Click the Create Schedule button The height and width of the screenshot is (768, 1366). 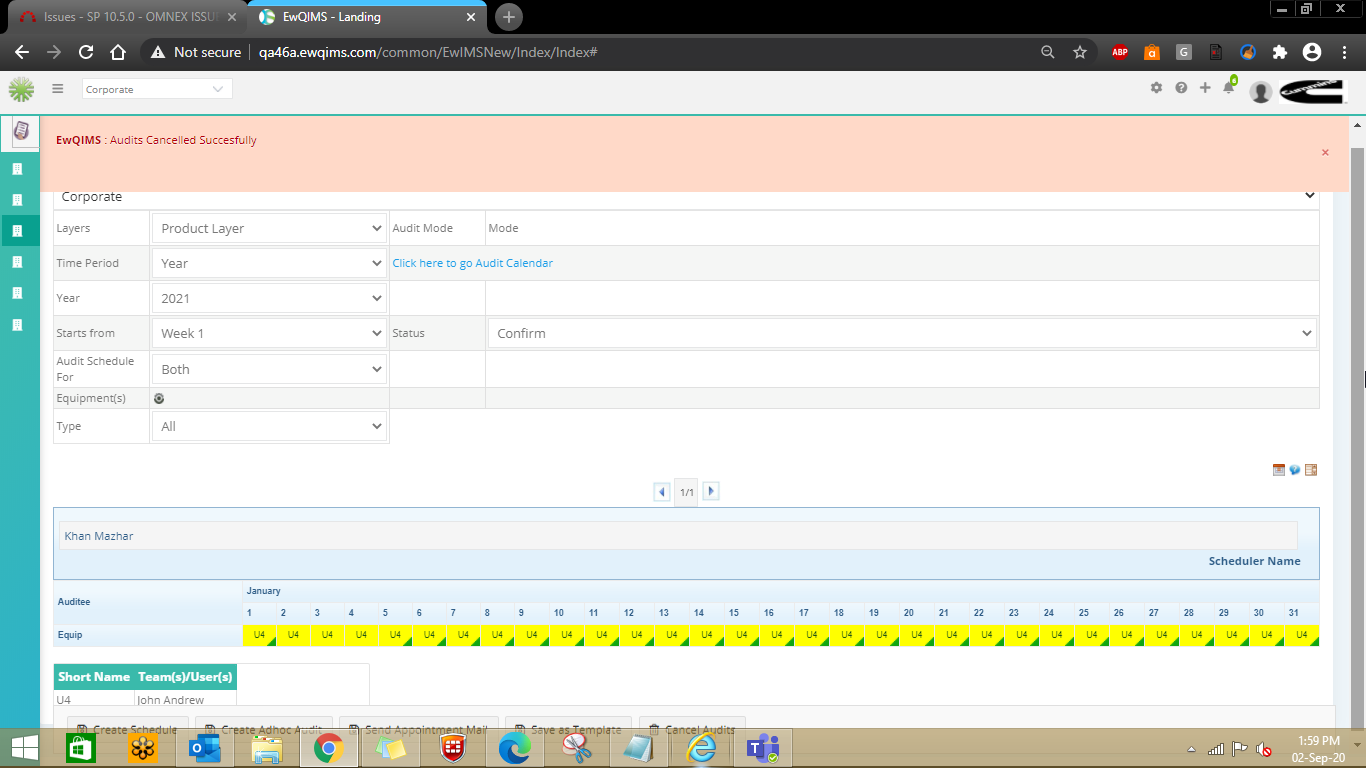point(127,729)
